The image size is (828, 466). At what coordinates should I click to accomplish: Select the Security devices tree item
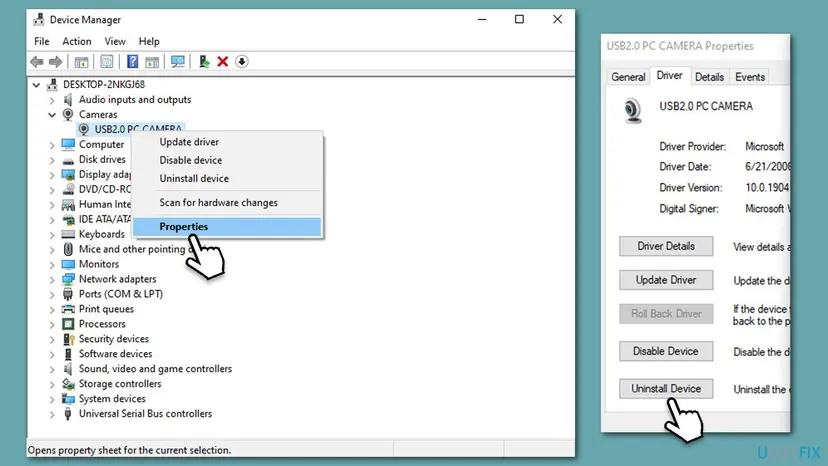pos(114,339)
